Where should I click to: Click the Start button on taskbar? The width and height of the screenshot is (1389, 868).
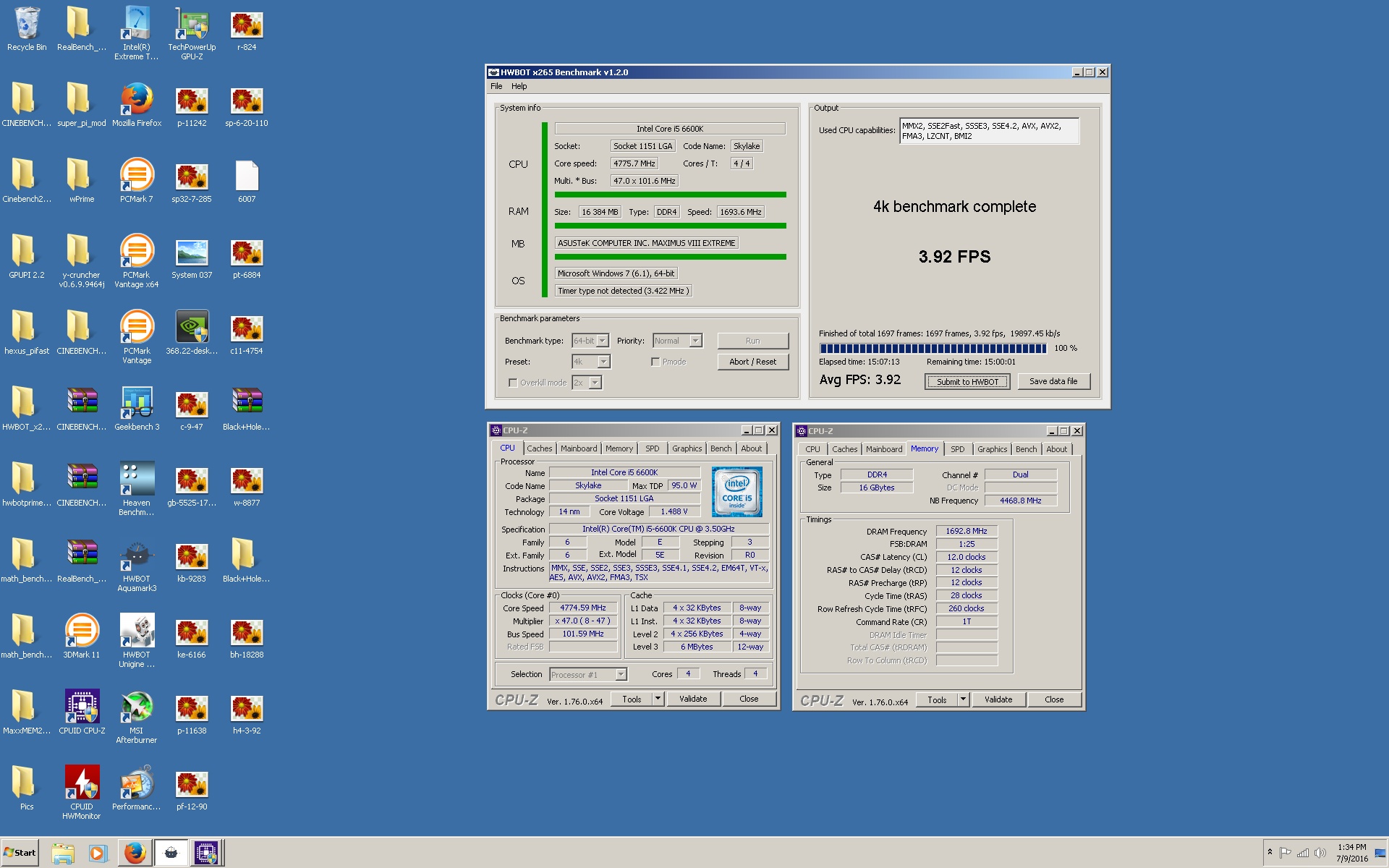[20, 853]
